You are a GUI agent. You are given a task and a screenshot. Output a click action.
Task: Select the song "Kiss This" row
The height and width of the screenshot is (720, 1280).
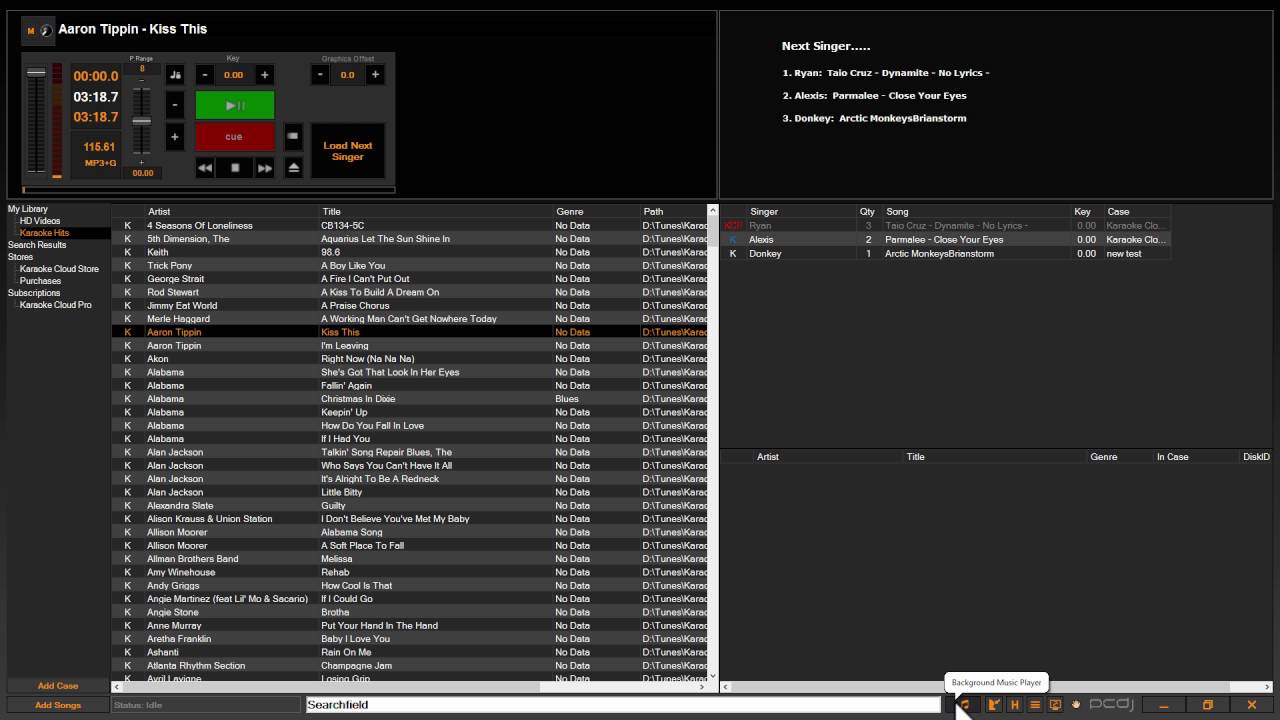coord(409,332)
